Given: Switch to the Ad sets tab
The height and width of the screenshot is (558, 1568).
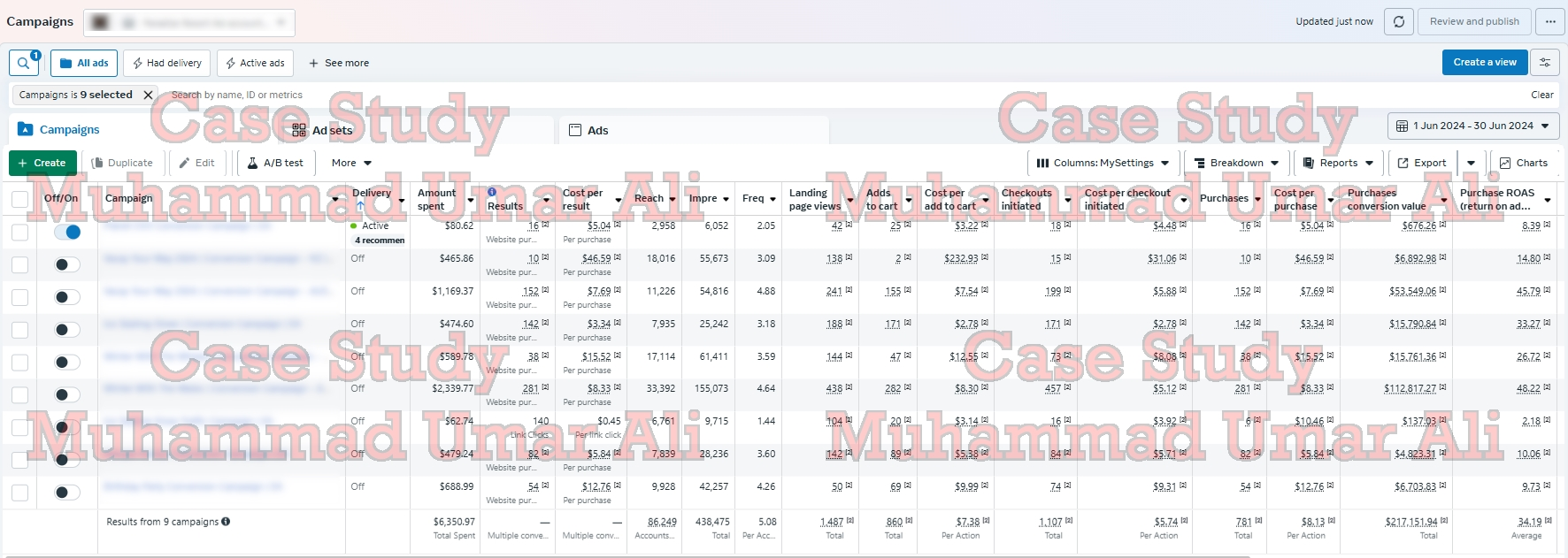Looking at the screenshot, I should 323,130.
